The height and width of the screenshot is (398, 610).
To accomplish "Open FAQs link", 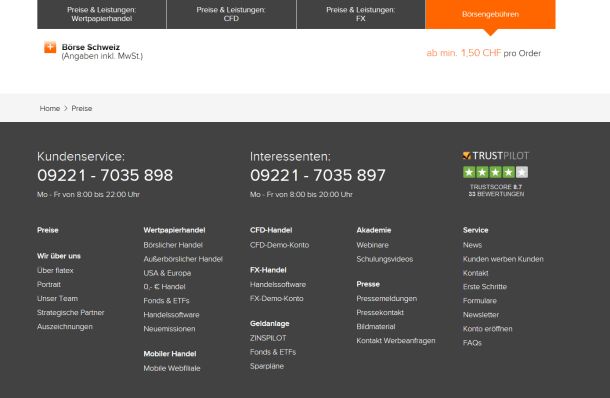I will point(472,343).
